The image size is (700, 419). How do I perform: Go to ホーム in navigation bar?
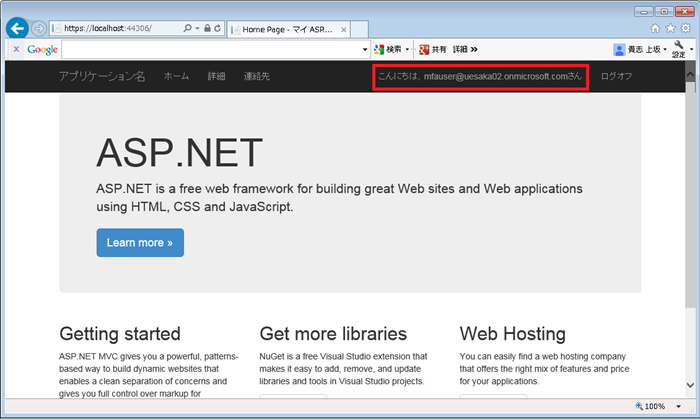[x=176, y=76]
